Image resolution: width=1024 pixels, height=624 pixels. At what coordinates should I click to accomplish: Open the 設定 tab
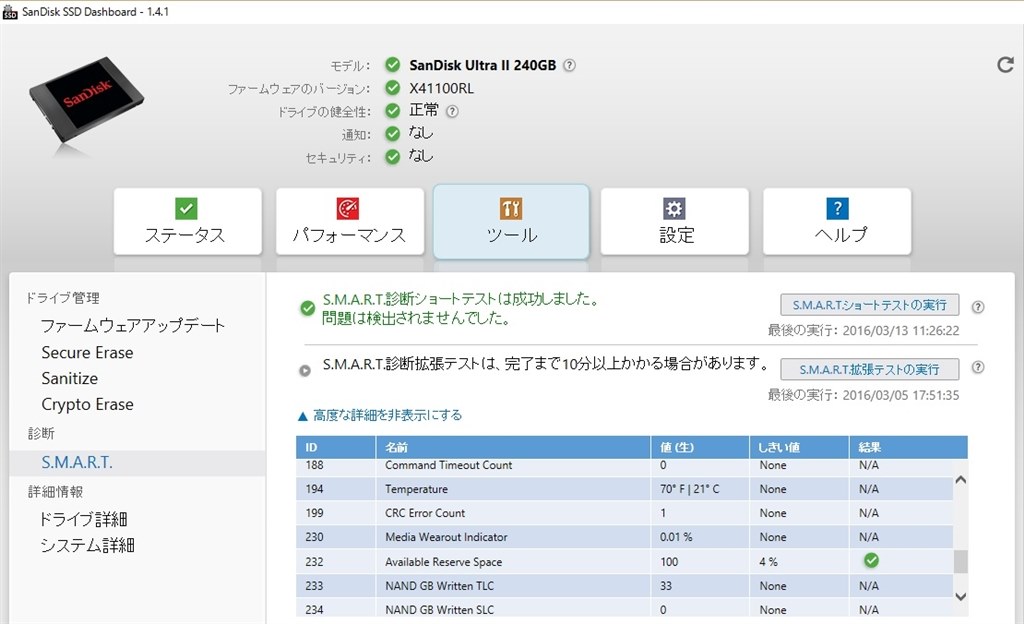675,221
